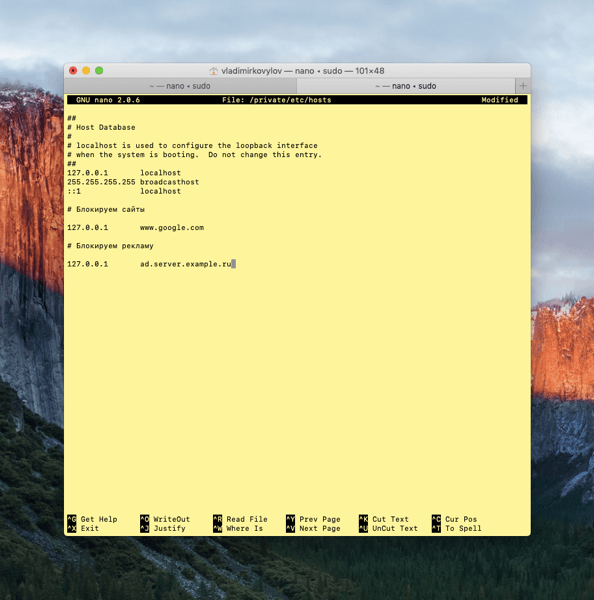Open a new terminal tab with plus button

click(x=523, y=86)
